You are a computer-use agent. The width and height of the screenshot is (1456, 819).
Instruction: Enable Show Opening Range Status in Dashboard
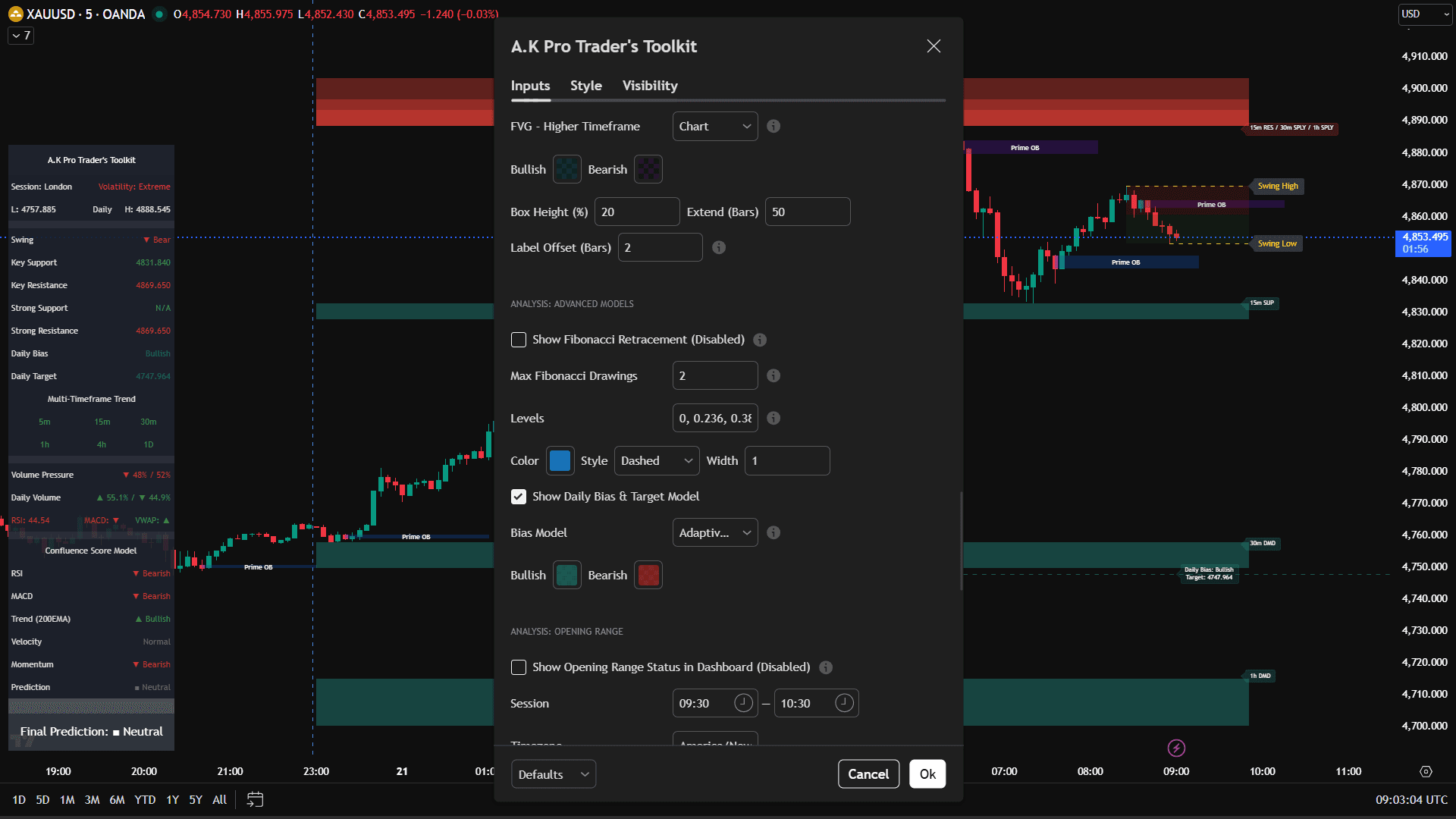(519, 667)
